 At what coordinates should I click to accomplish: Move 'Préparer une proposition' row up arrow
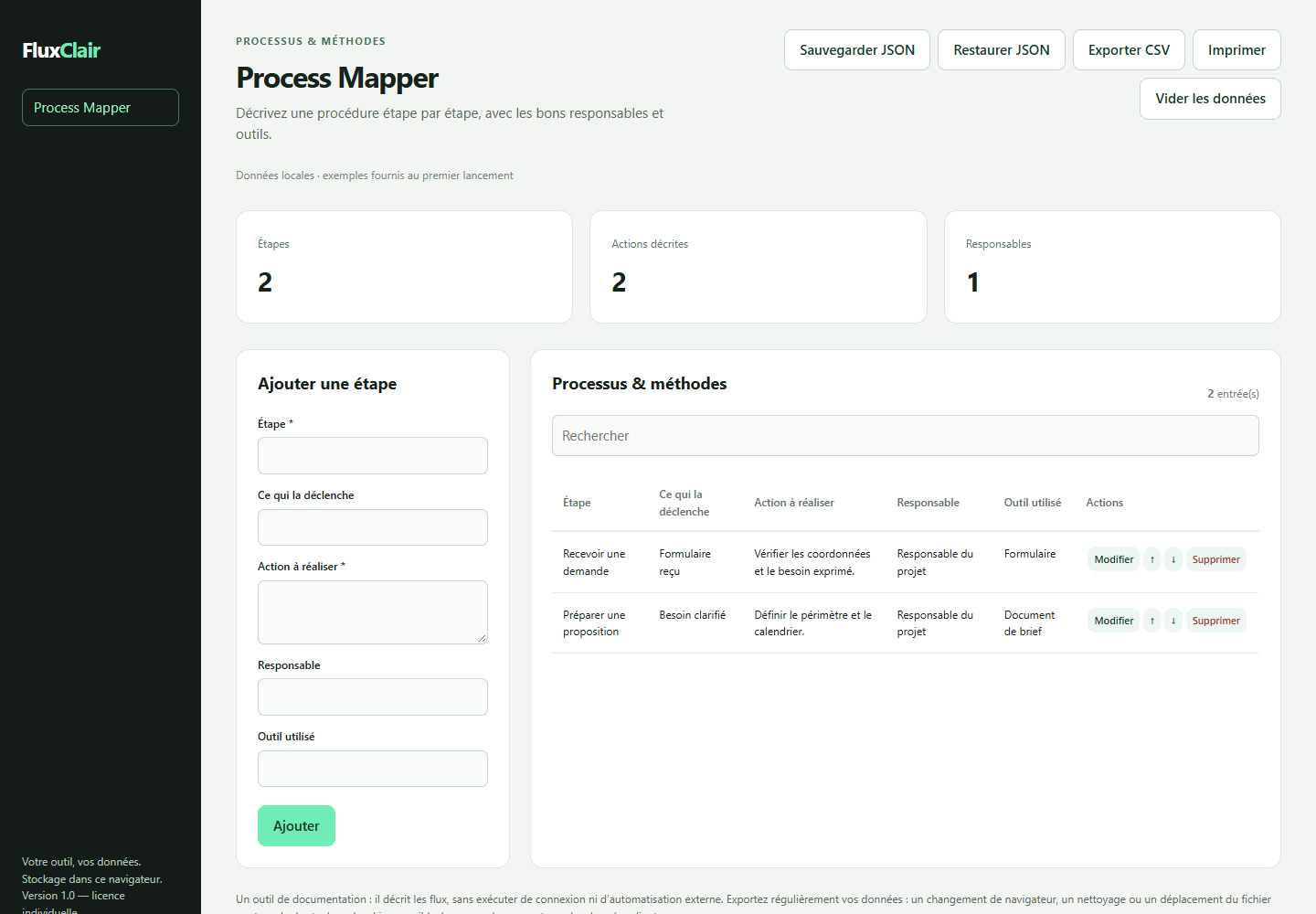click(1152, 621)
